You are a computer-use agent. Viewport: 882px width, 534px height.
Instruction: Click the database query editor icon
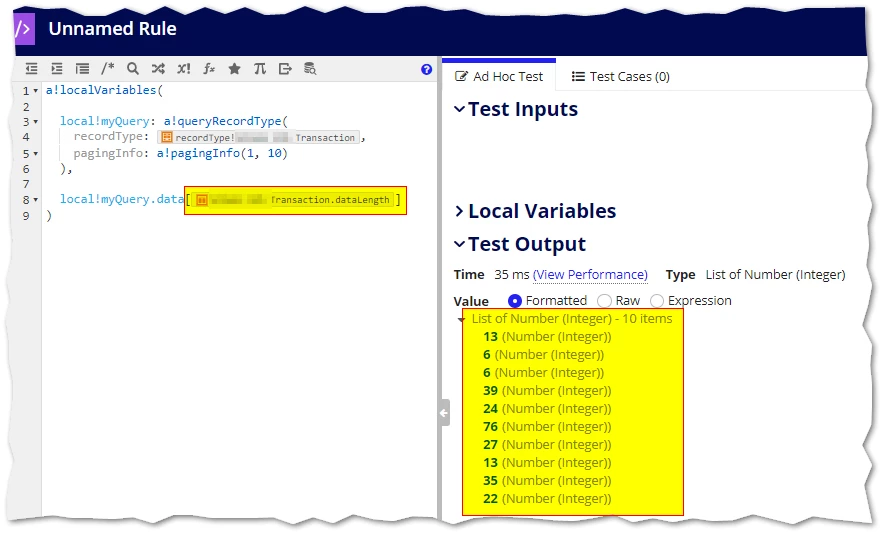tap(310, 69)
